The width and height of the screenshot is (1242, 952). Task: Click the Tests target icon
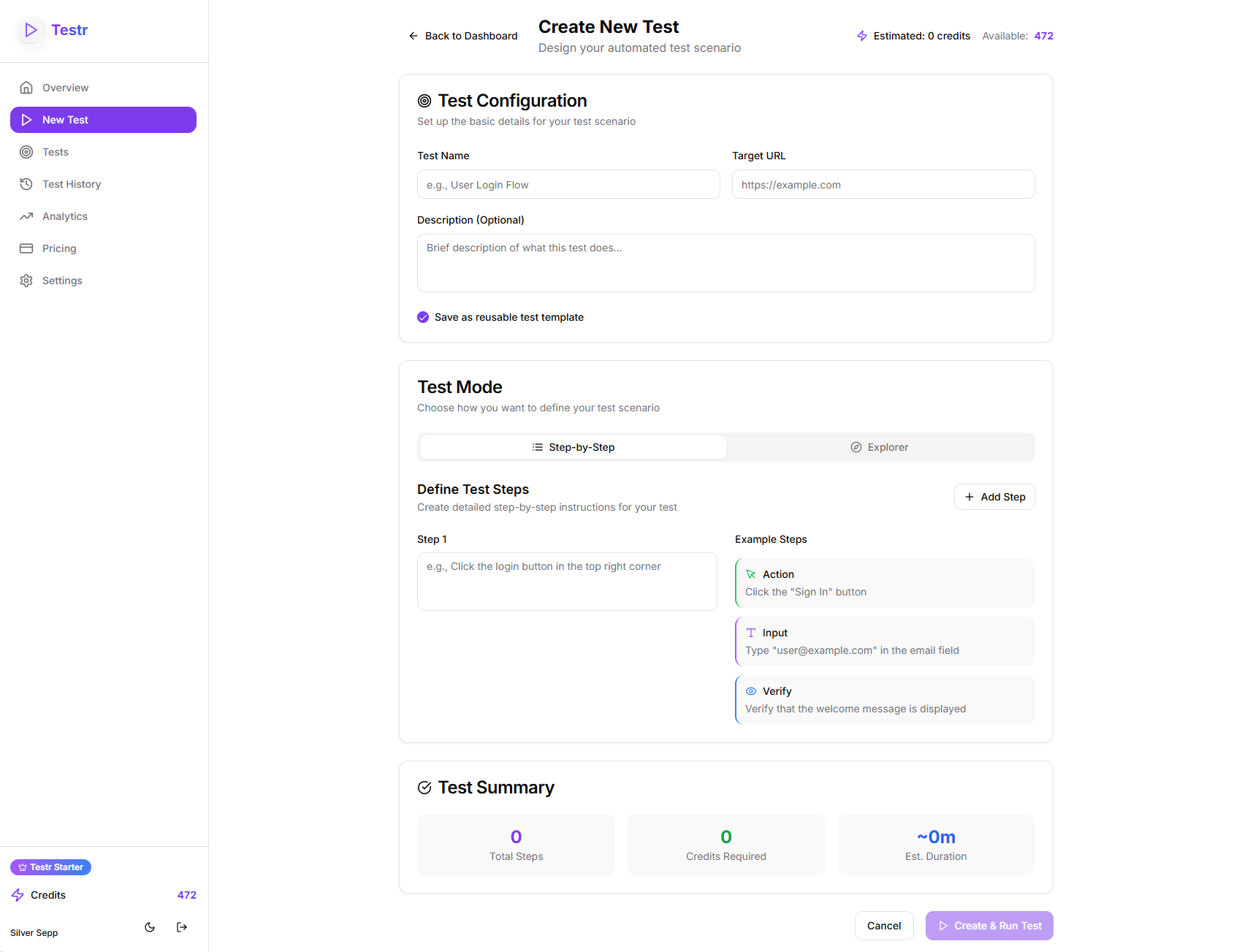[26, 152]
